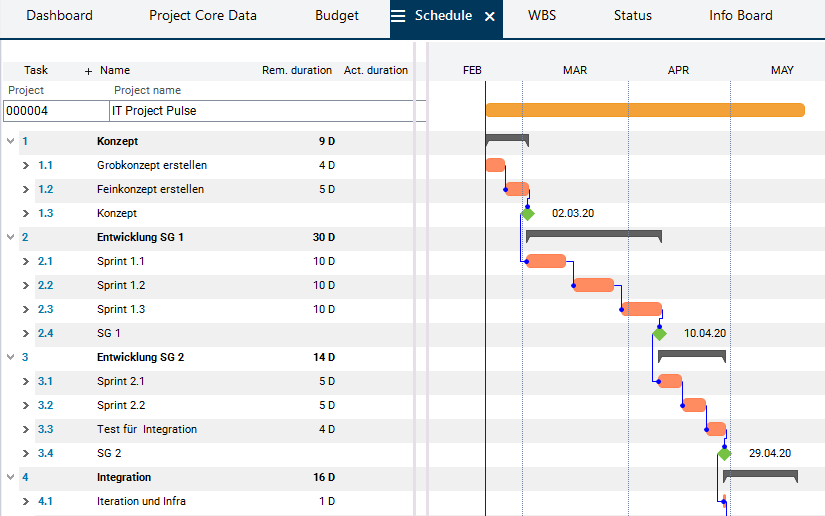Click the hamburger menu icon on Schedule tab
825x516 pixels.
click(398, 16)
